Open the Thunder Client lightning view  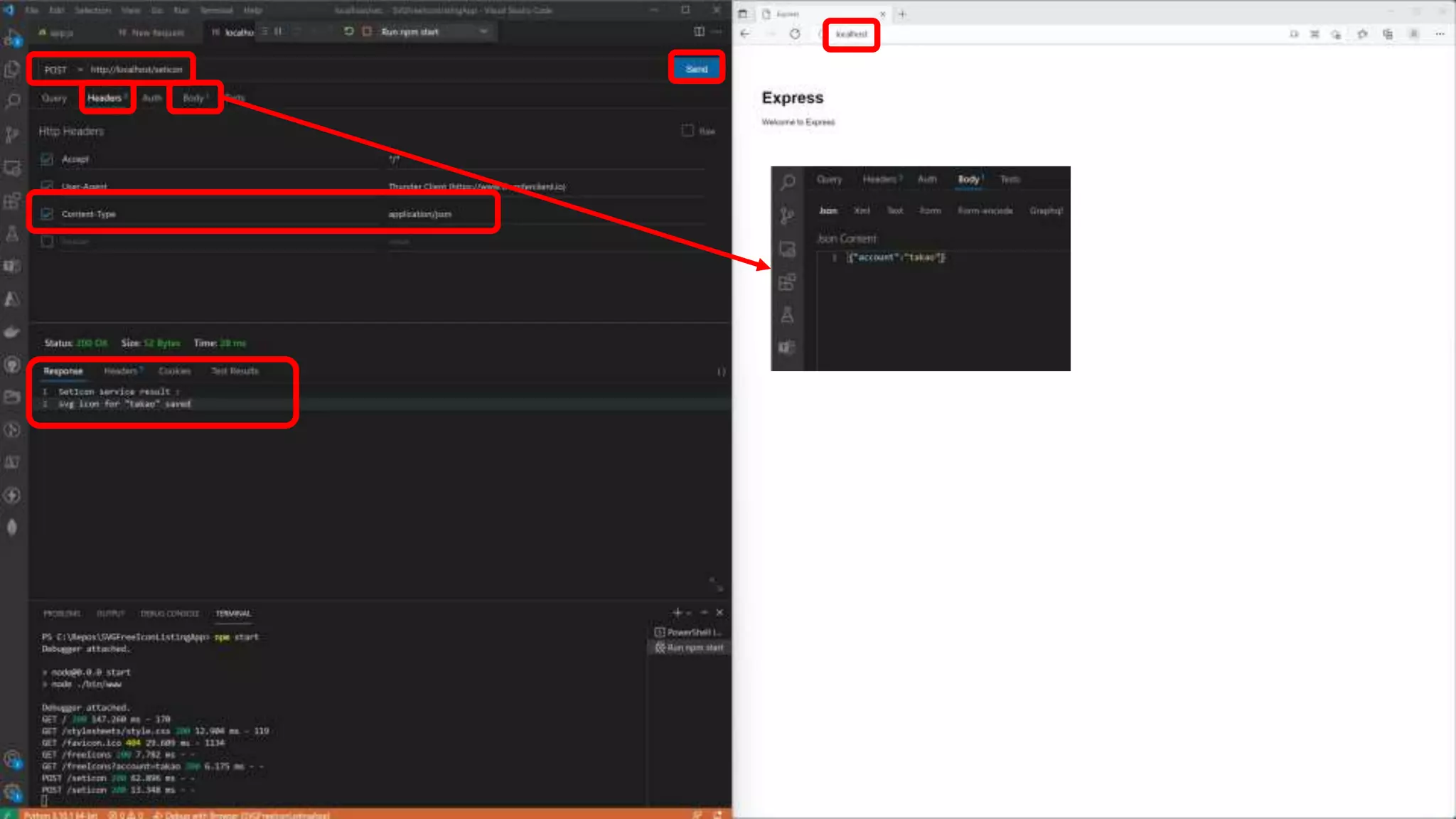point(12,496)
